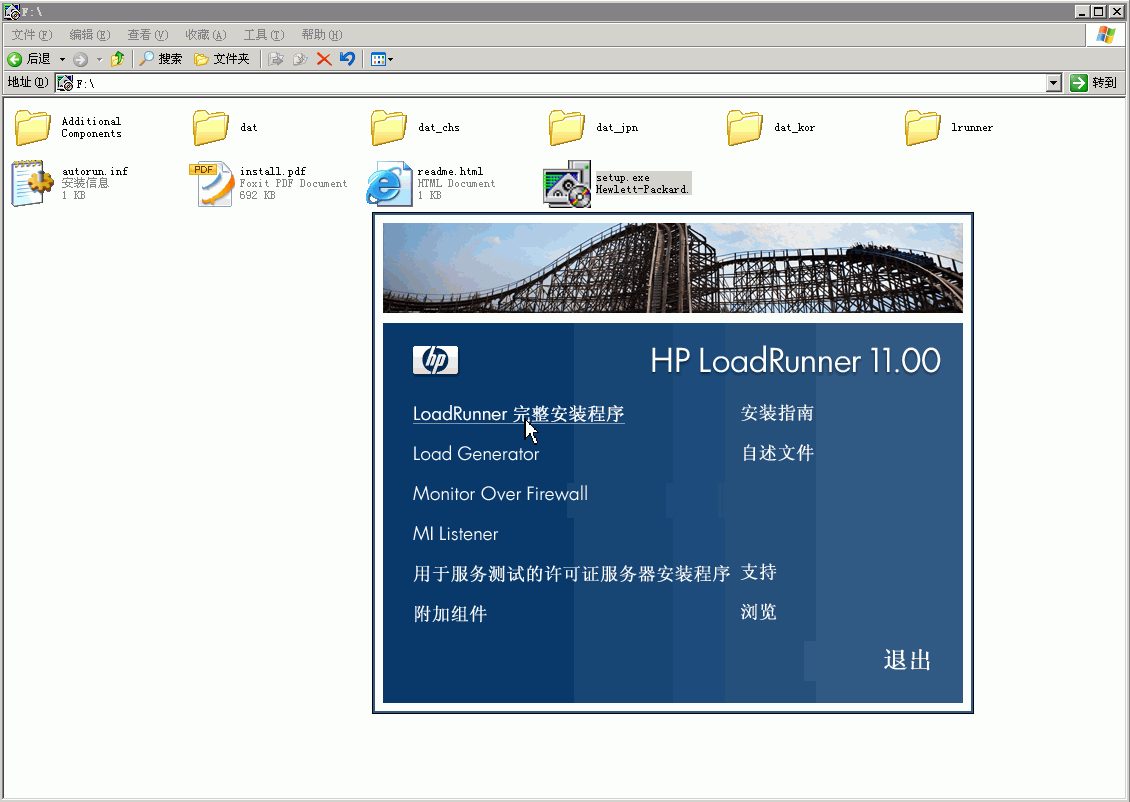Click the dat_kor folder name text
Screen dimensions: 1130x802
794,128
